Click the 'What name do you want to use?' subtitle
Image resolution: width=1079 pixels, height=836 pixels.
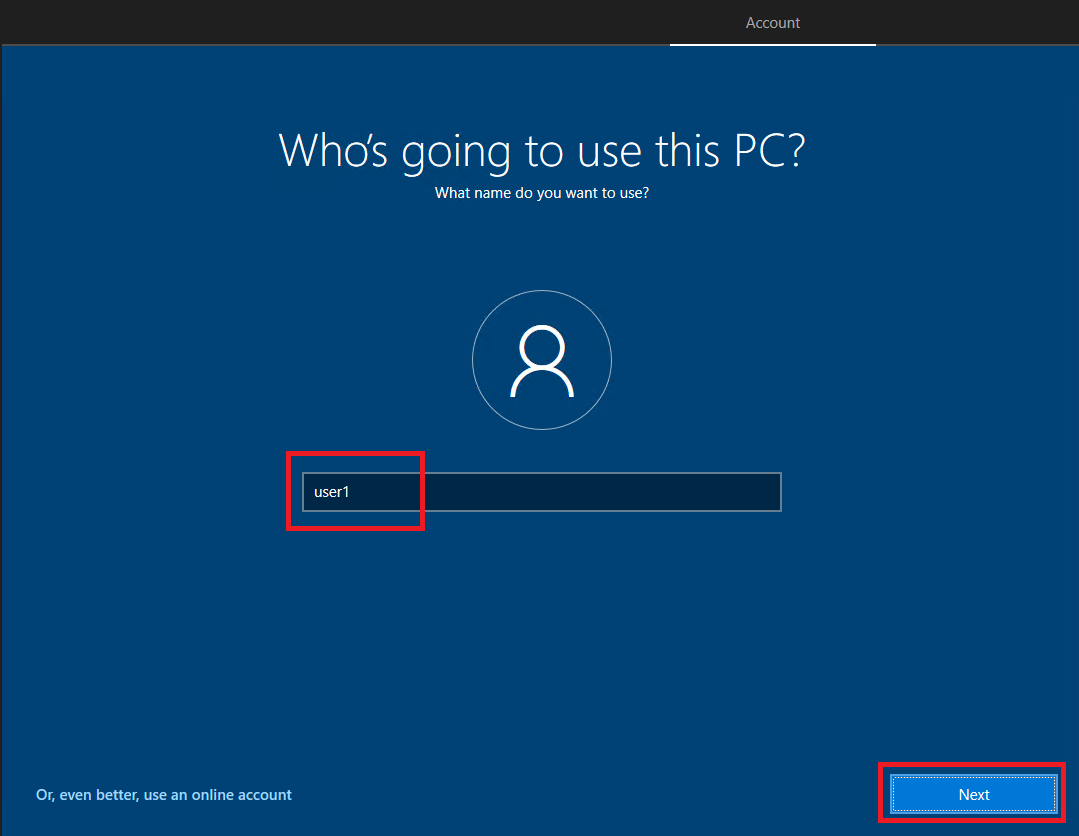click(x=541, y=193)
